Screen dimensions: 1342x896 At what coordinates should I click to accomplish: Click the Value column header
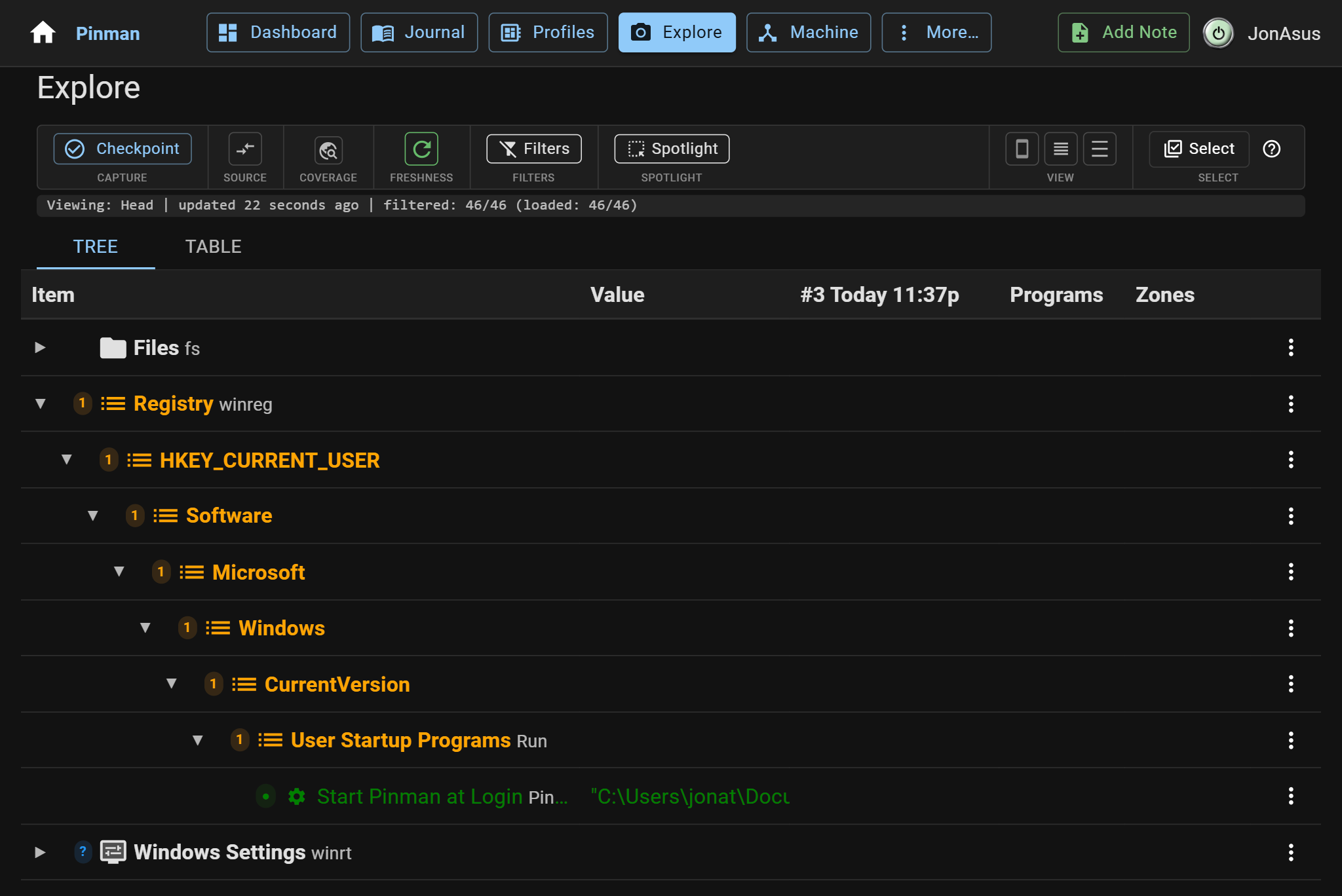coord(617,295)
